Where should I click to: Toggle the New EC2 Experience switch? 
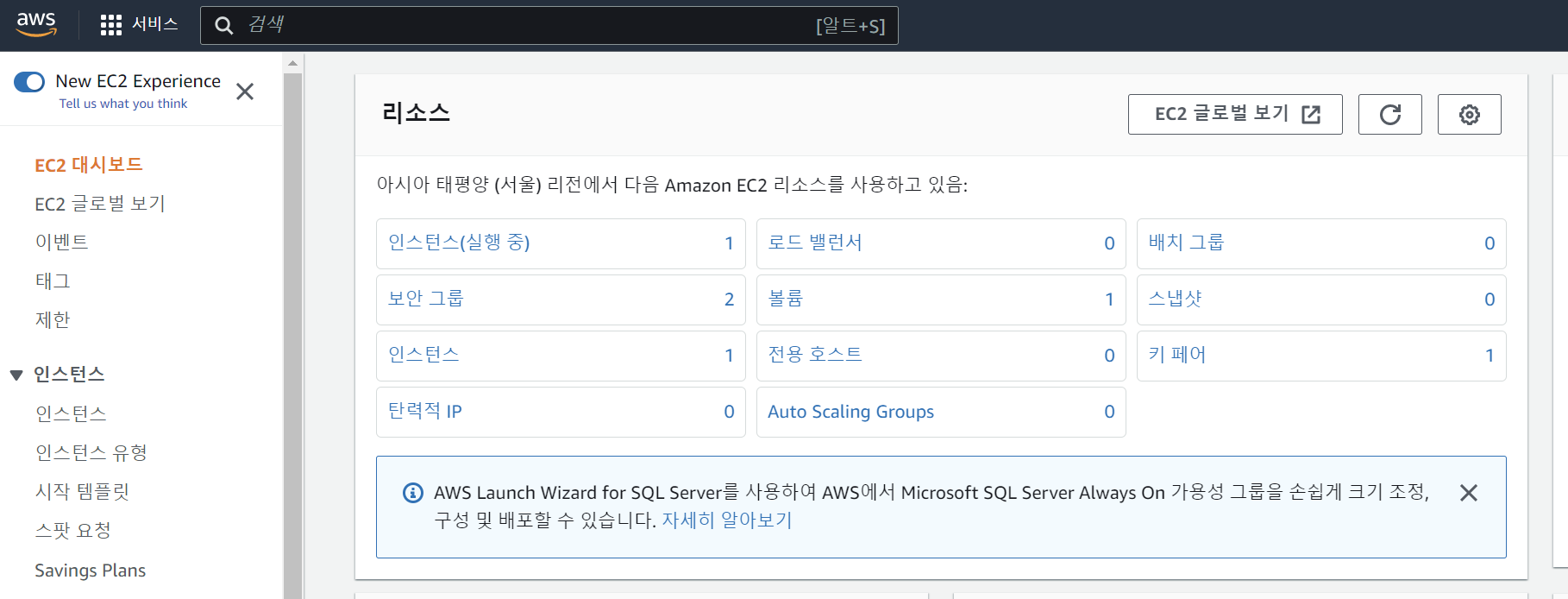(x=29, y=82)
